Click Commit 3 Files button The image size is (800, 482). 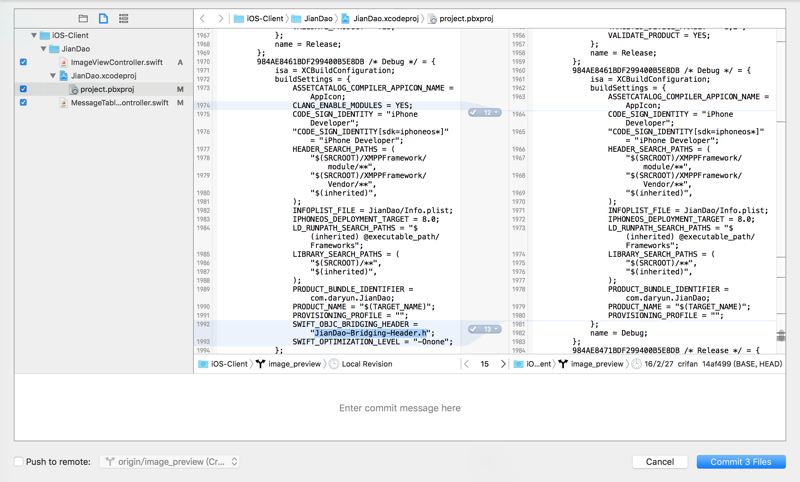pyautogui.click(x=741, y=462)
